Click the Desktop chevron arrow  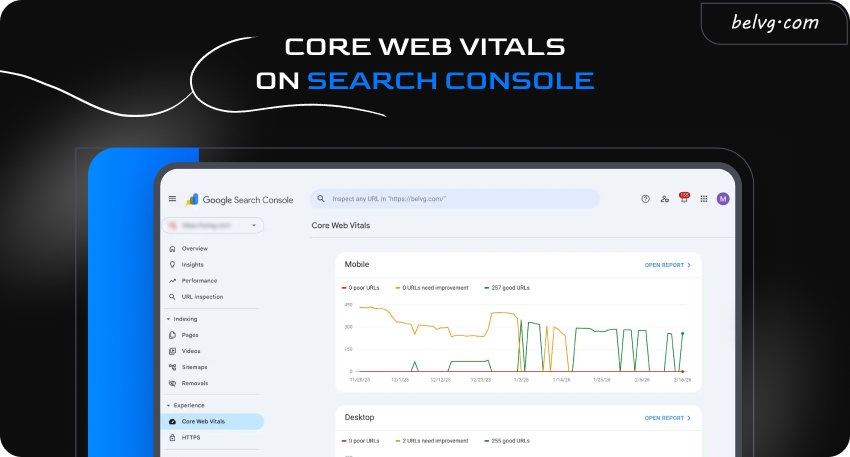(689, 418)
